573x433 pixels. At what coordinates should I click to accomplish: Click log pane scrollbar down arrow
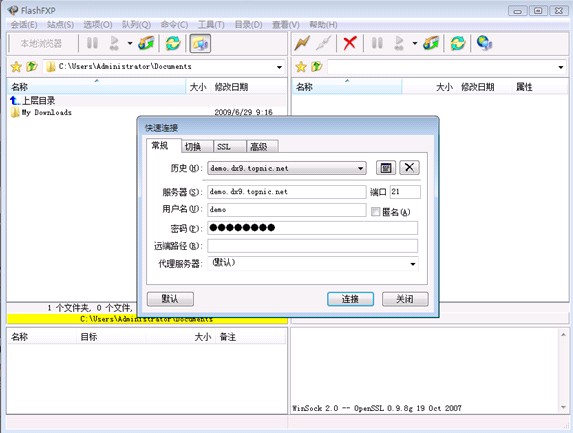click(x=563, y=407)
